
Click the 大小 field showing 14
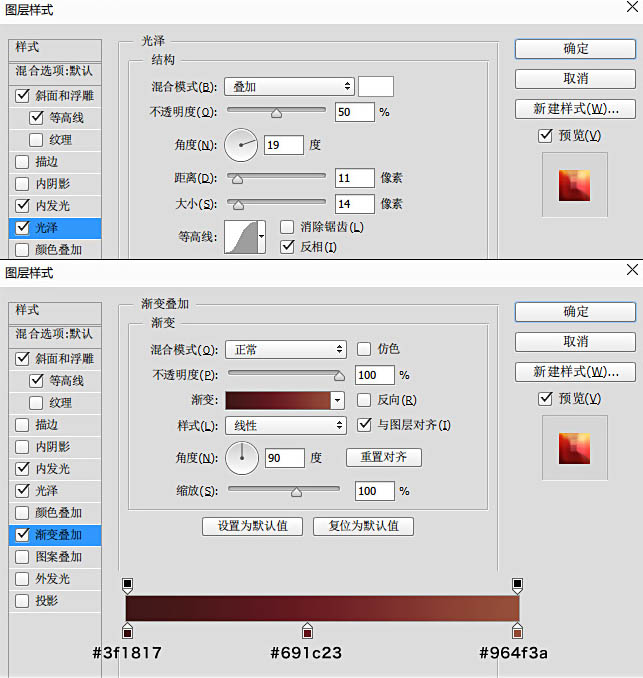(x=355, y=204)
